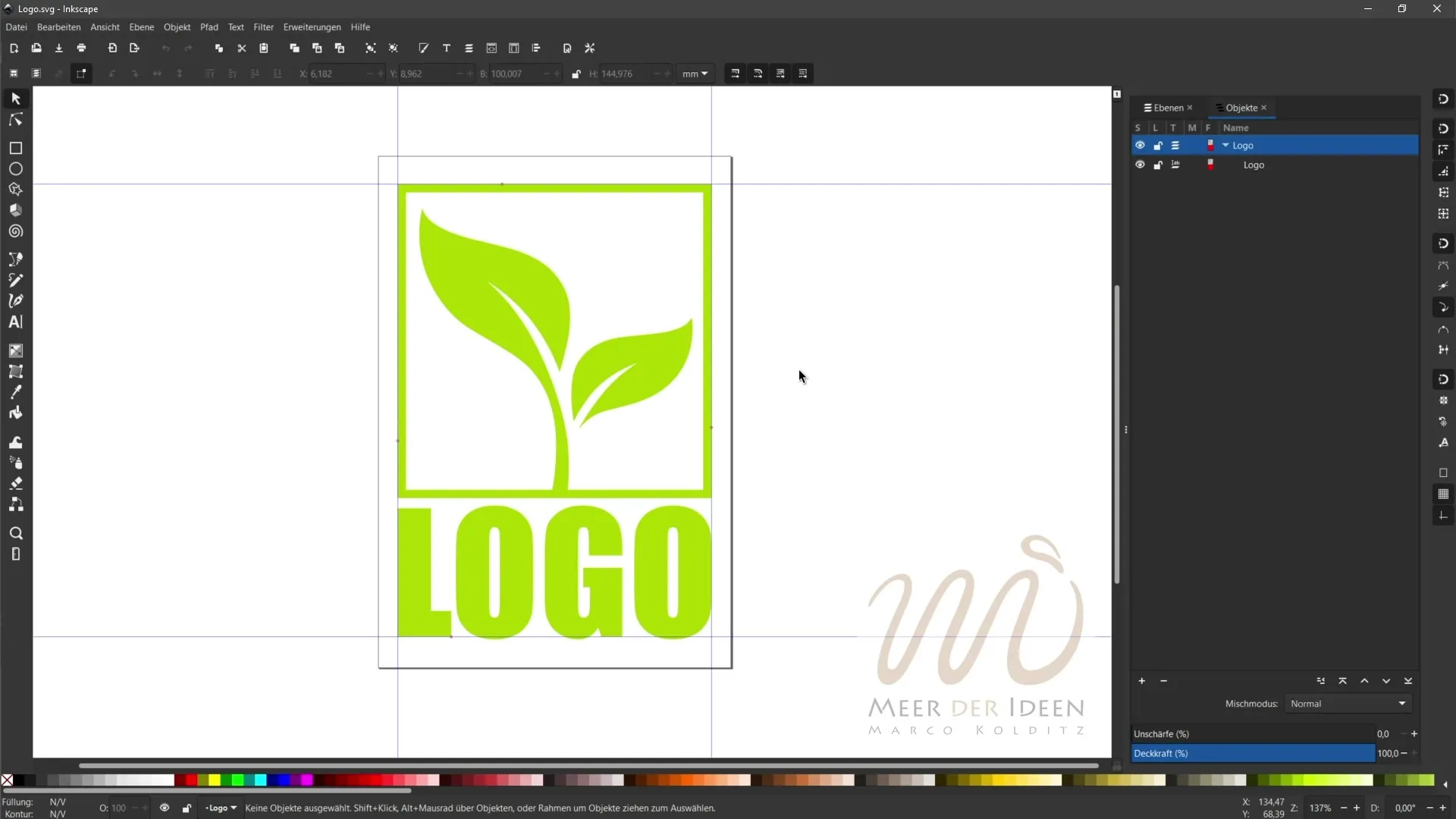The image size is (1456, 819).
Task: Toggle visibility of Logo sublayer
Action: coord(1140,165)
